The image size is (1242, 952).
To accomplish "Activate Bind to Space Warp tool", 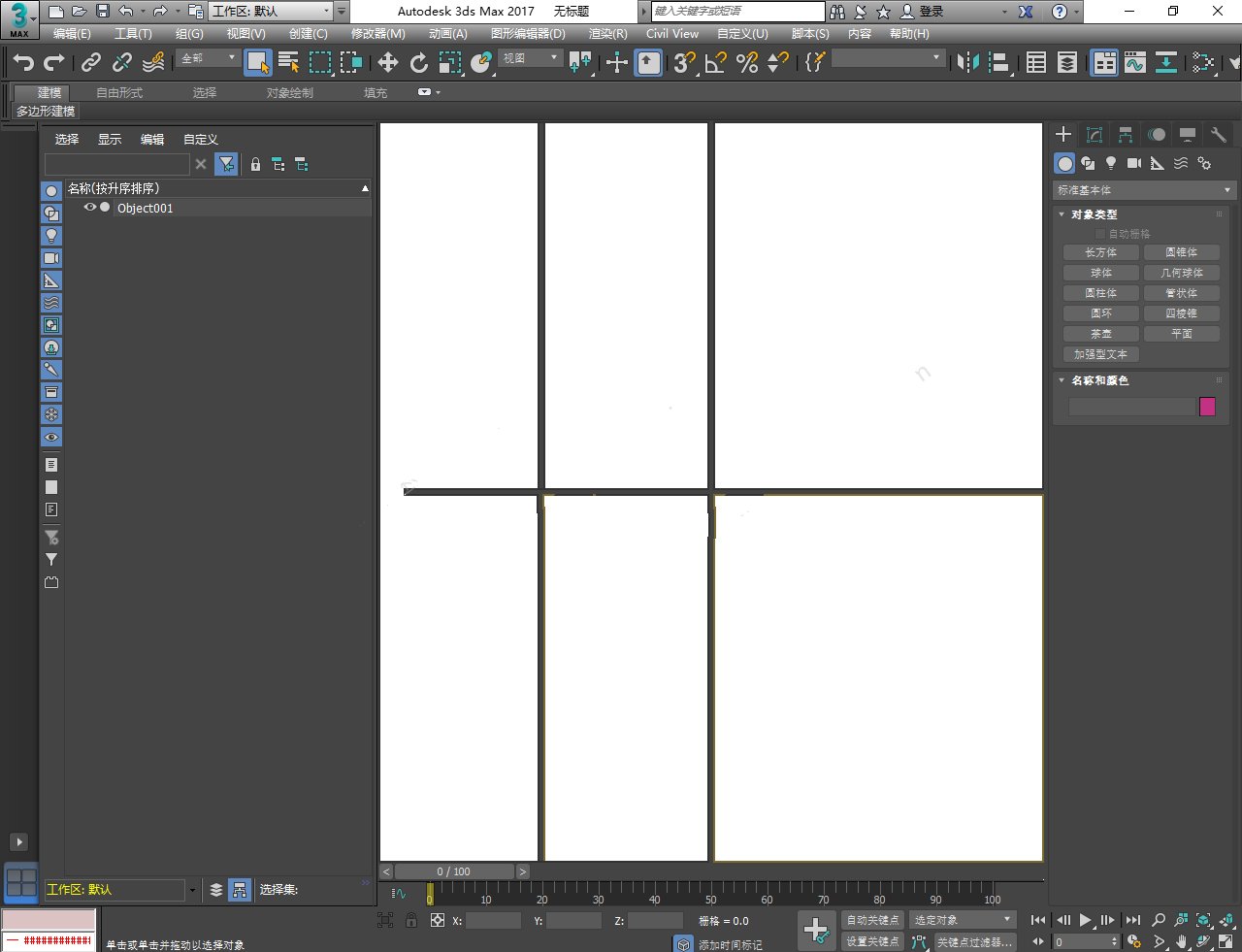I will coord(153,63).
